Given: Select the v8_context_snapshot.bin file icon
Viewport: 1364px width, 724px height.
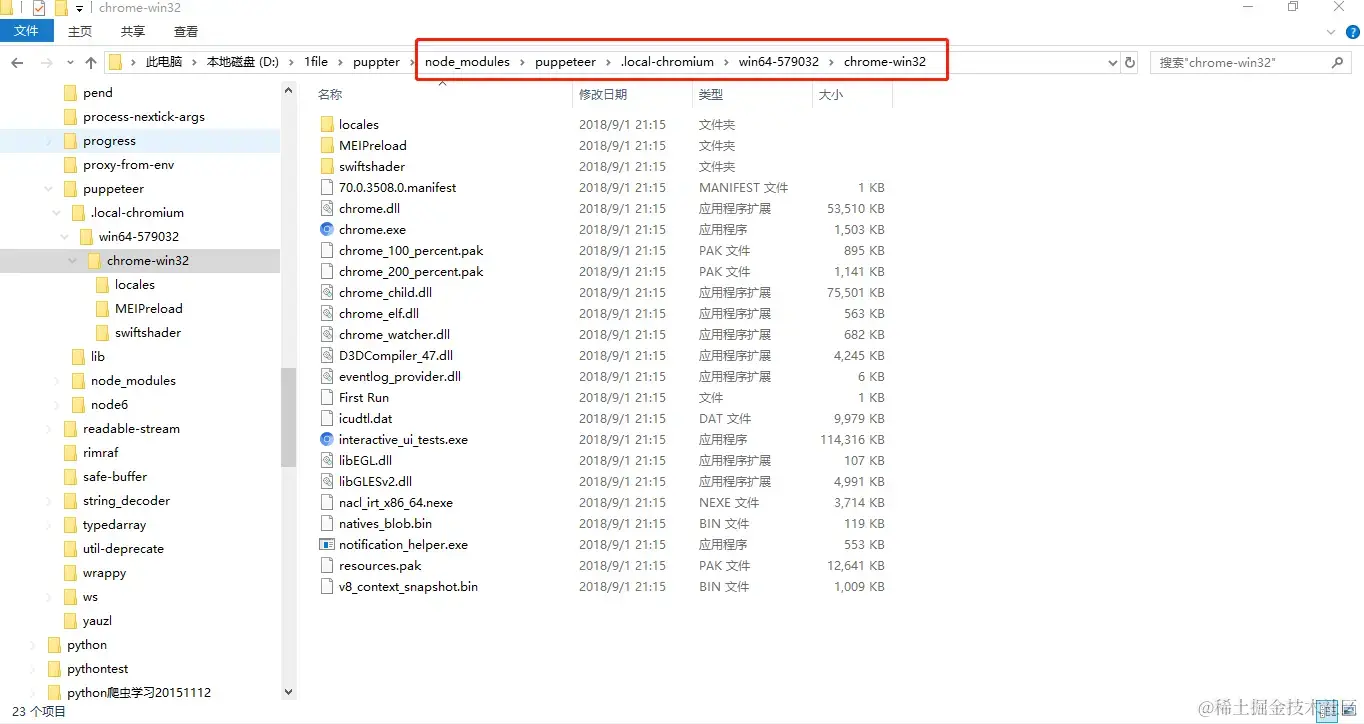Looking at the screenshot, I should 327,587.
